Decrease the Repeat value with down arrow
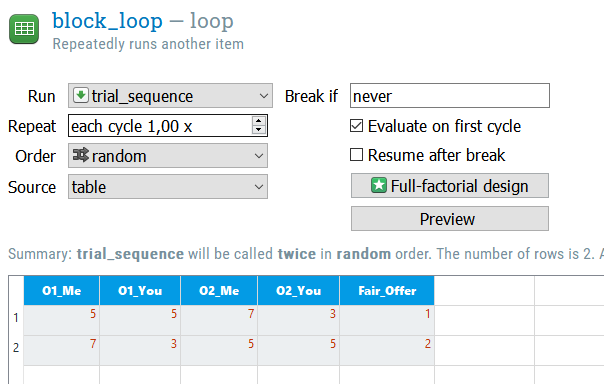Screen dimensions: 604x384 click(258, 130)
